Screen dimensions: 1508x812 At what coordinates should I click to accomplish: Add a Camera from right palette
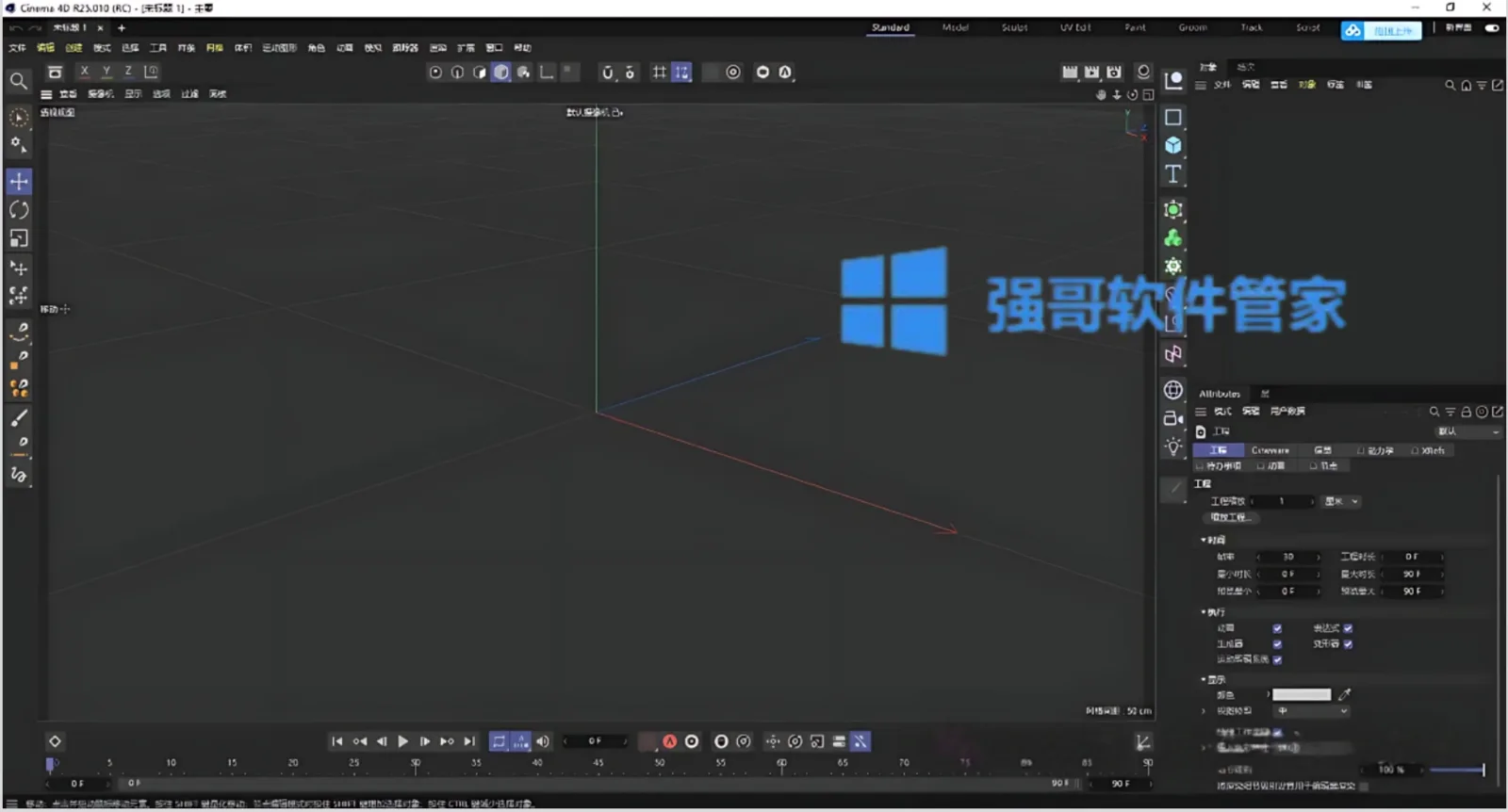point(1173,418)
